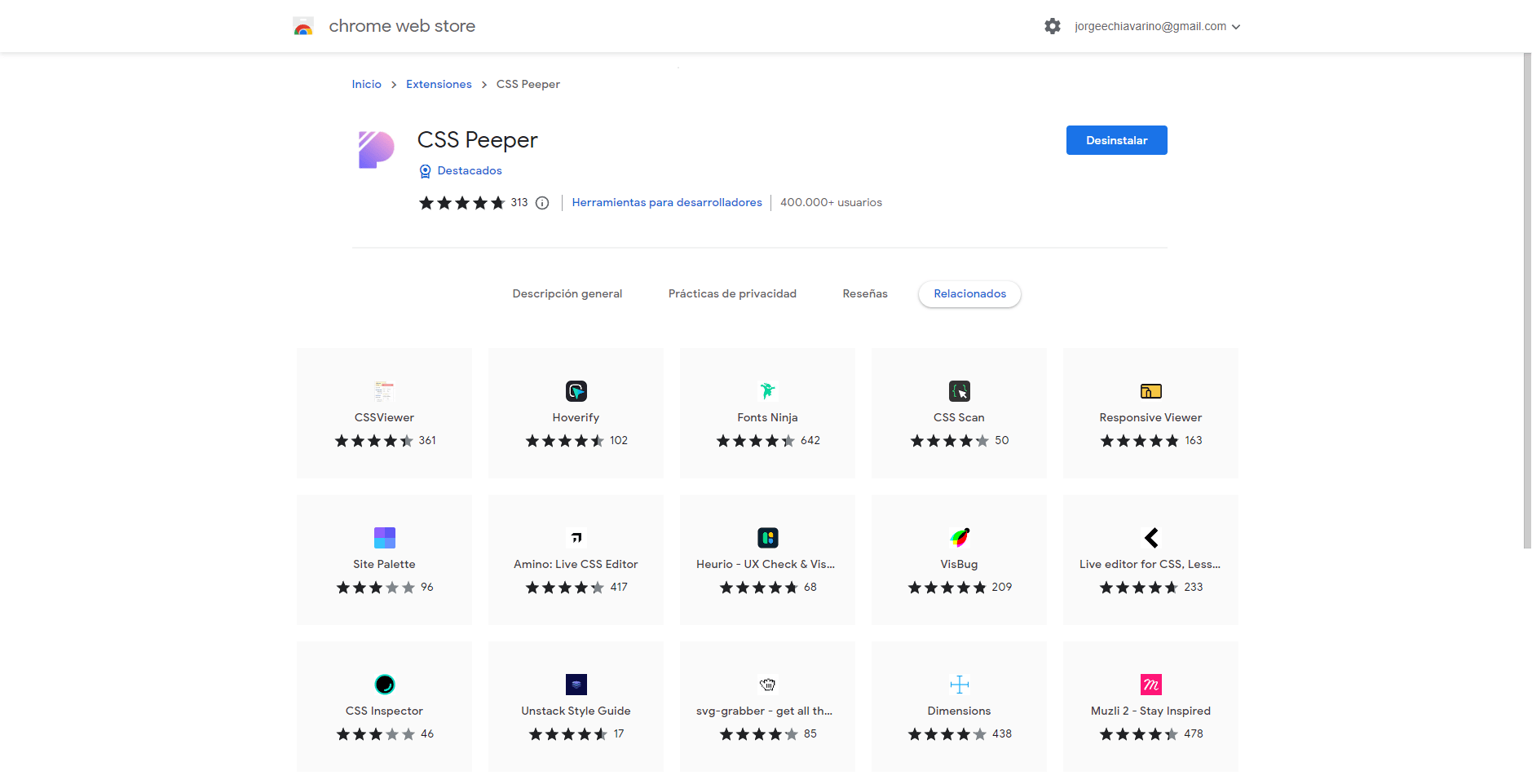
Task: Open the Responsive Viewer title text
Action: coord(1150,418)
